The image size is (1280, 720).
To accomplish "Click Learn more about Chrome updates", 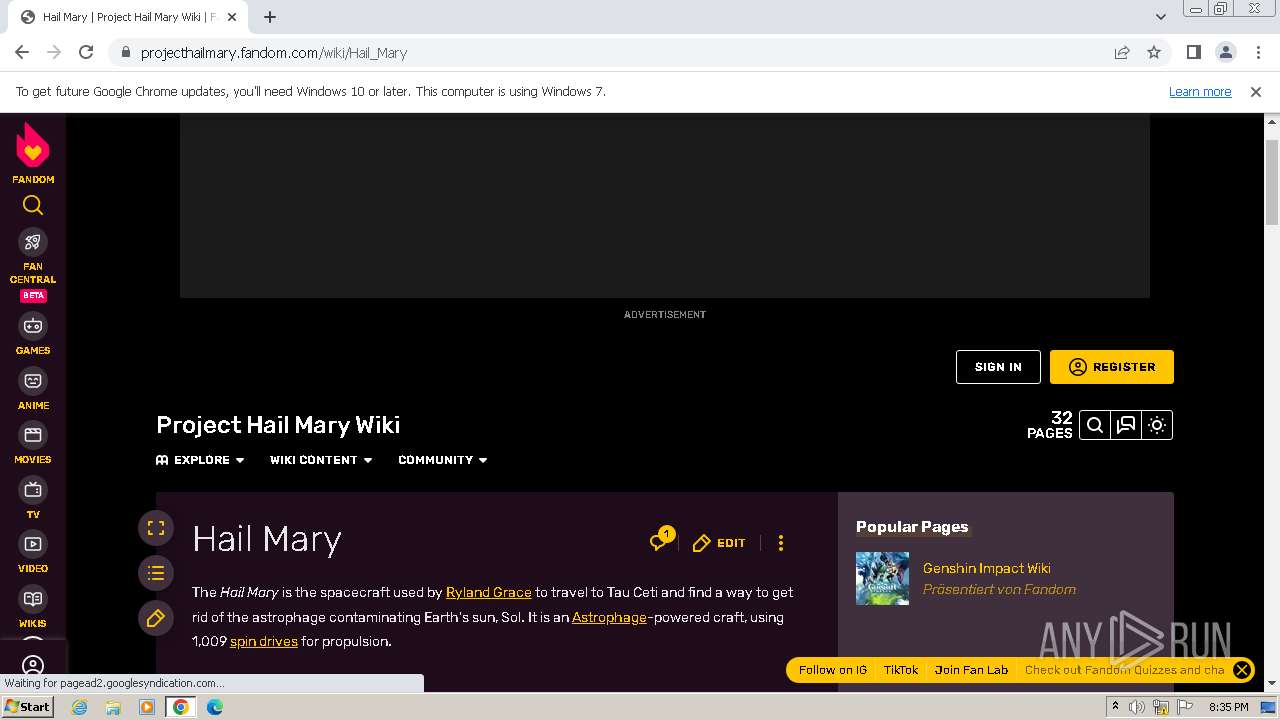I will (x=1200, y=91).
